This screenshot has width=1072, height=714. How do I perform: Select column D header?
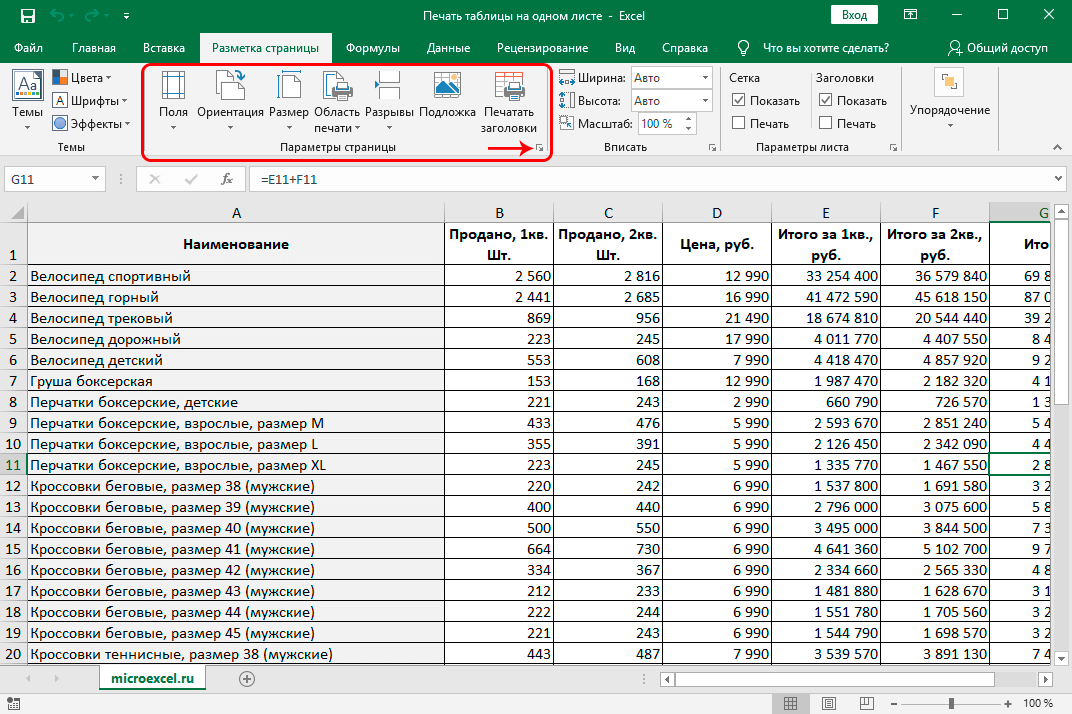point(716,213)
